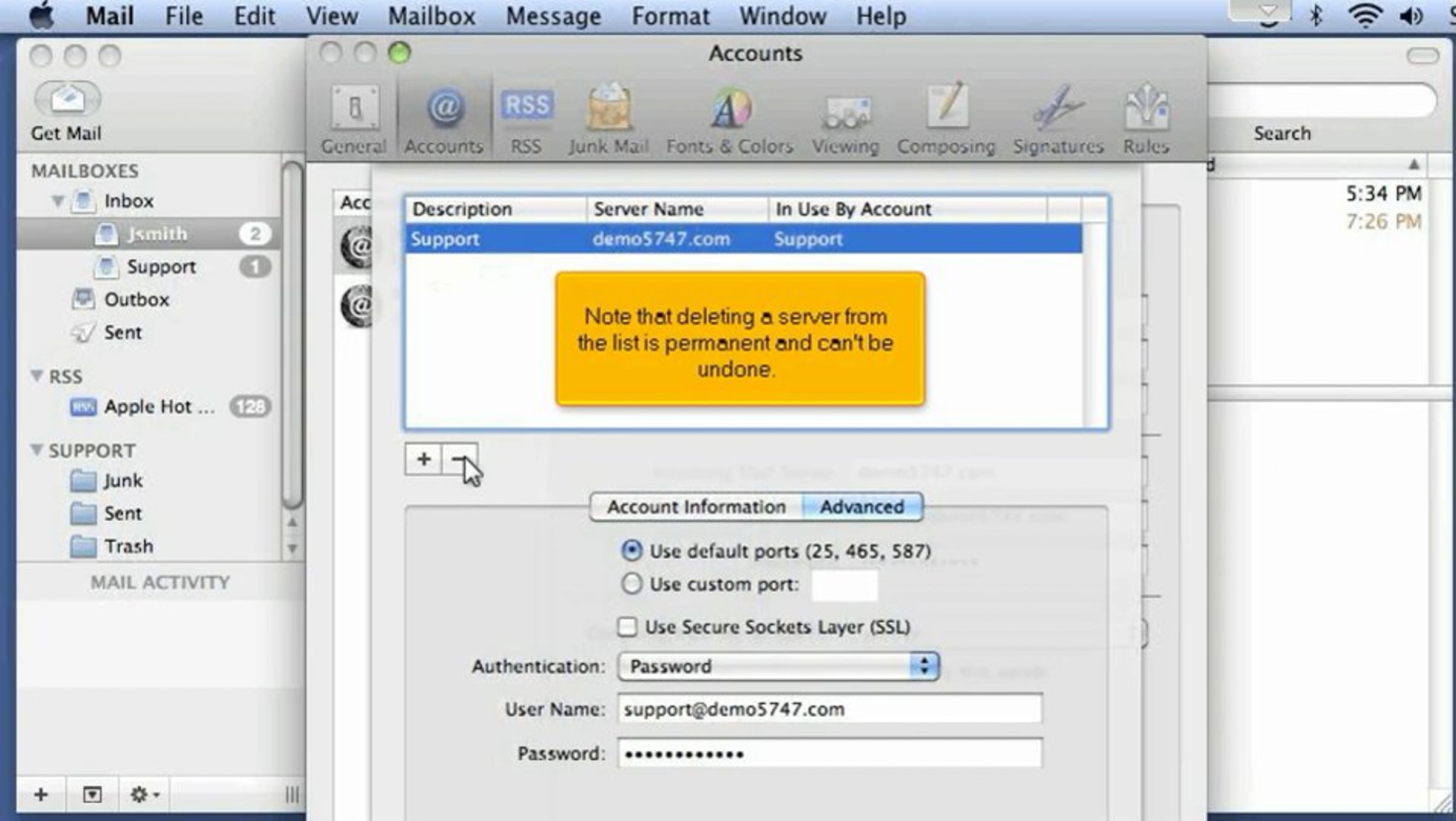The height and width of the screenshot is (821, 1456).
Task: Enable Use Secure Sockets Layer checkbox
Action: pos(627,627)
